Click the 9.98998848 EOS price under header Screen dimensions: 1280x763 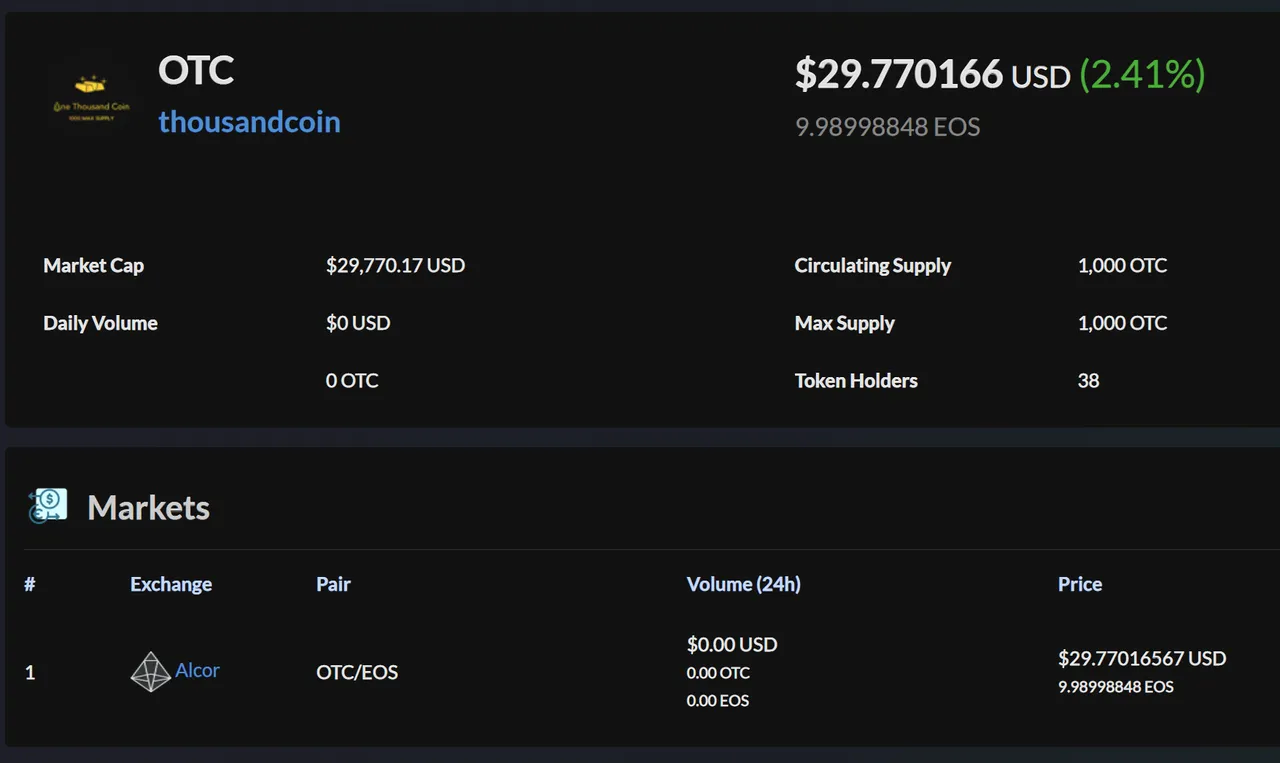[x=887, y=127]
